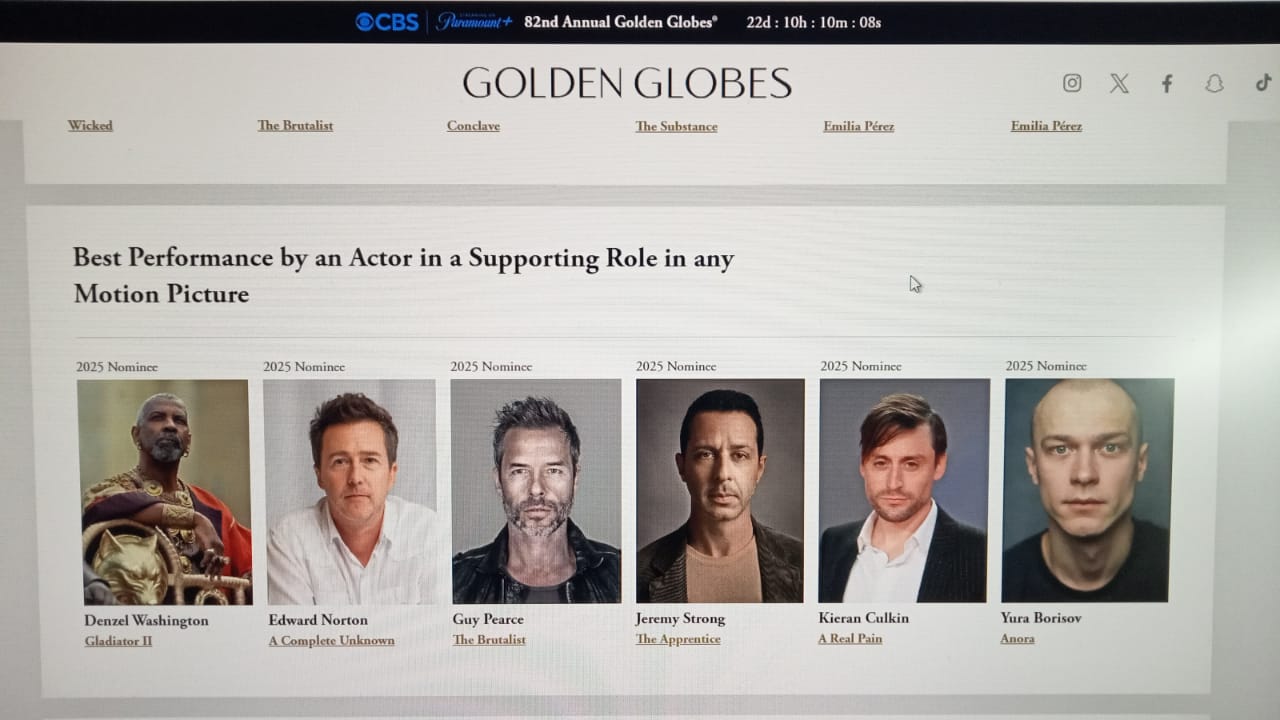The width and height of the screenshot is (1280, 720).
Task: Open the X (Twitter) icon
Action: (x=1119, y=84)
